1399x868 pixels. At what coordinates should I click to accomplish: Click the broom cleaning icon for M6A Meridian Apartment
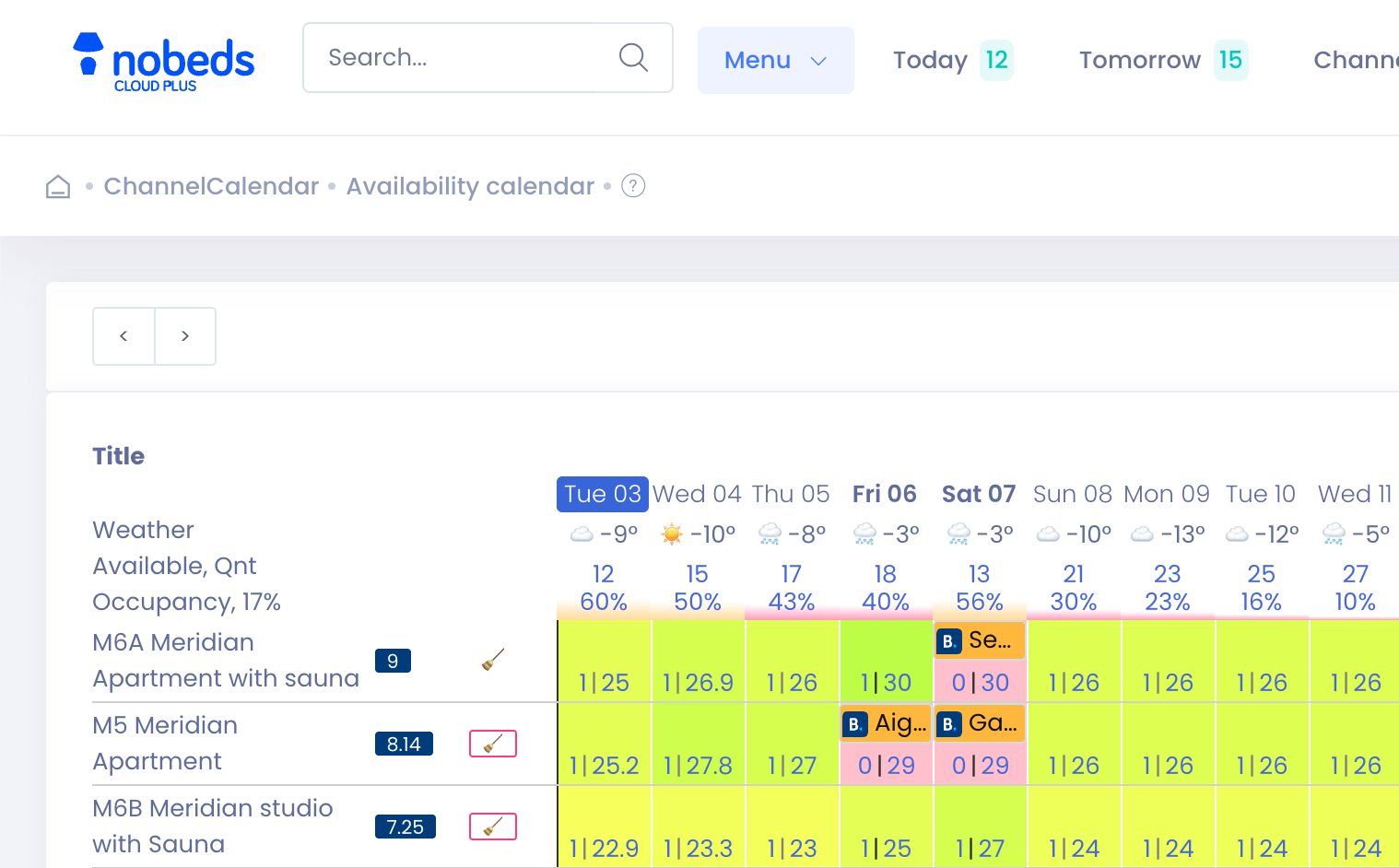[x=491, y=659]
